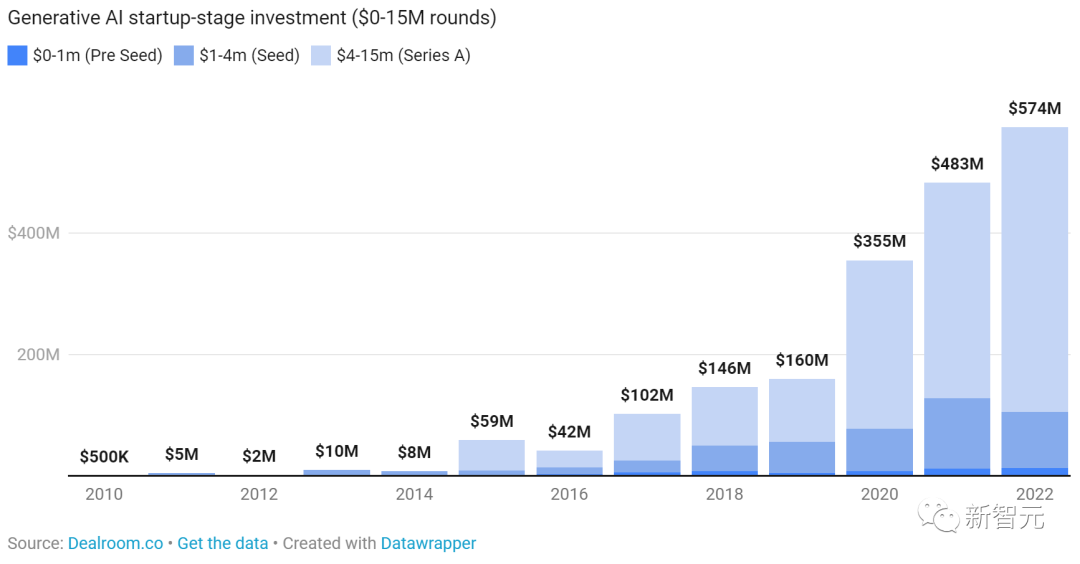Click the 2016 x-axis label
1080x564 pixels.
[569, 494]
